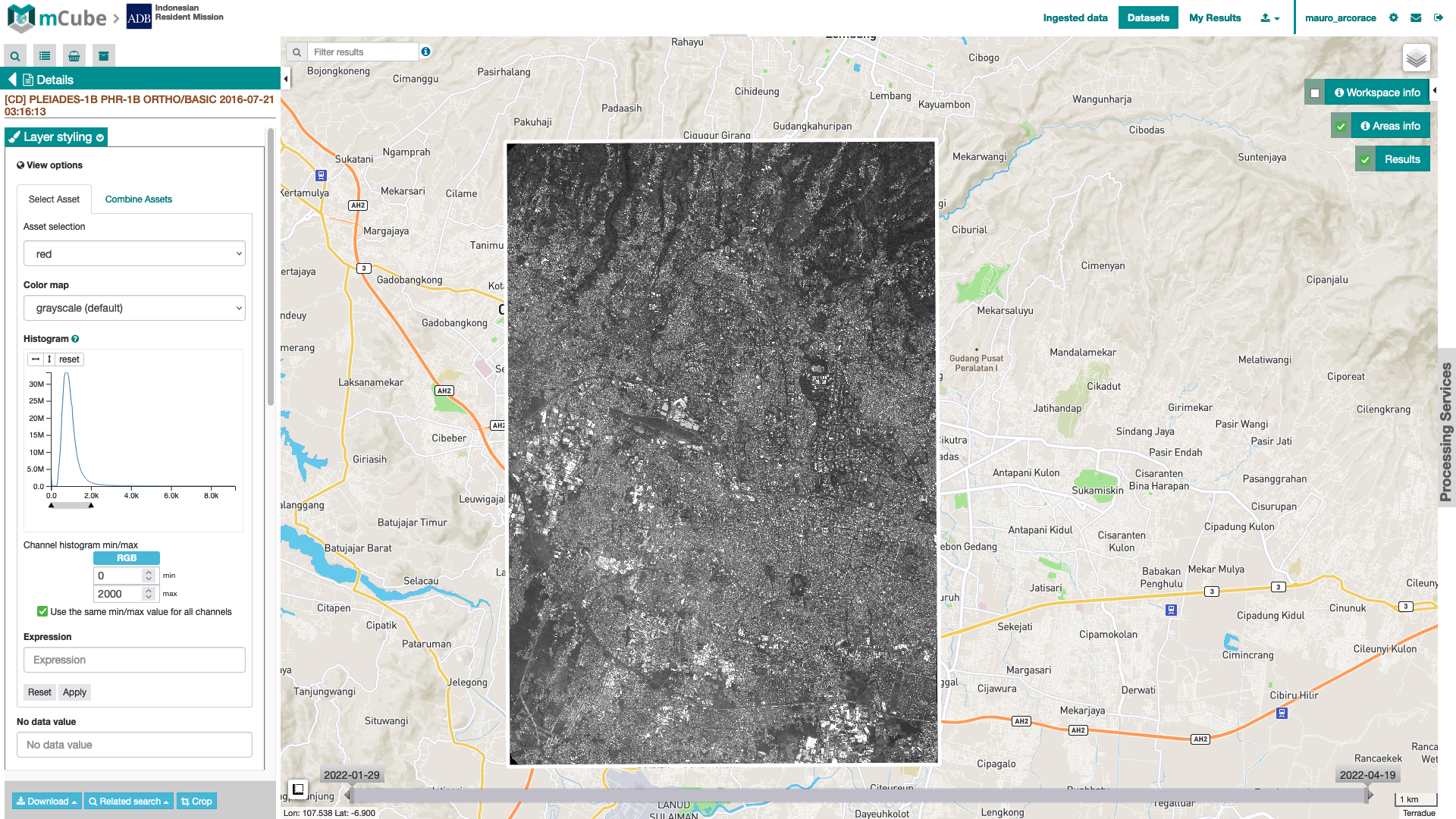Expand the upload menu dropdown
Screen dimensions: 1456x819
tap(1269, 18)
